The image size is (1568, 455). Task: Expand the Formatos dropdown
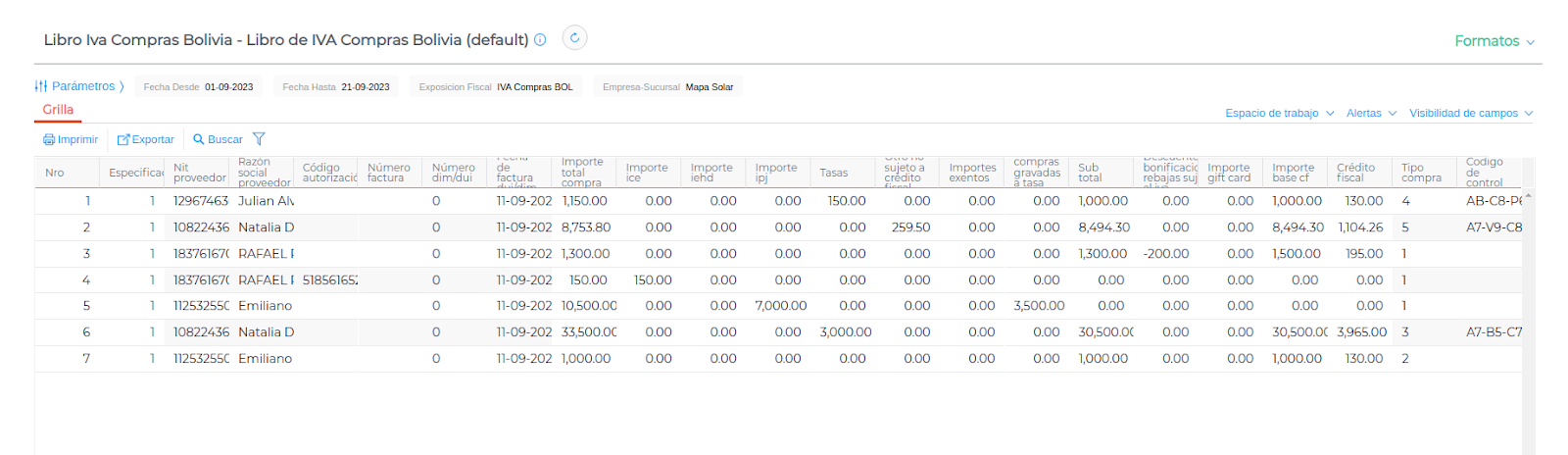(1494, 41)
